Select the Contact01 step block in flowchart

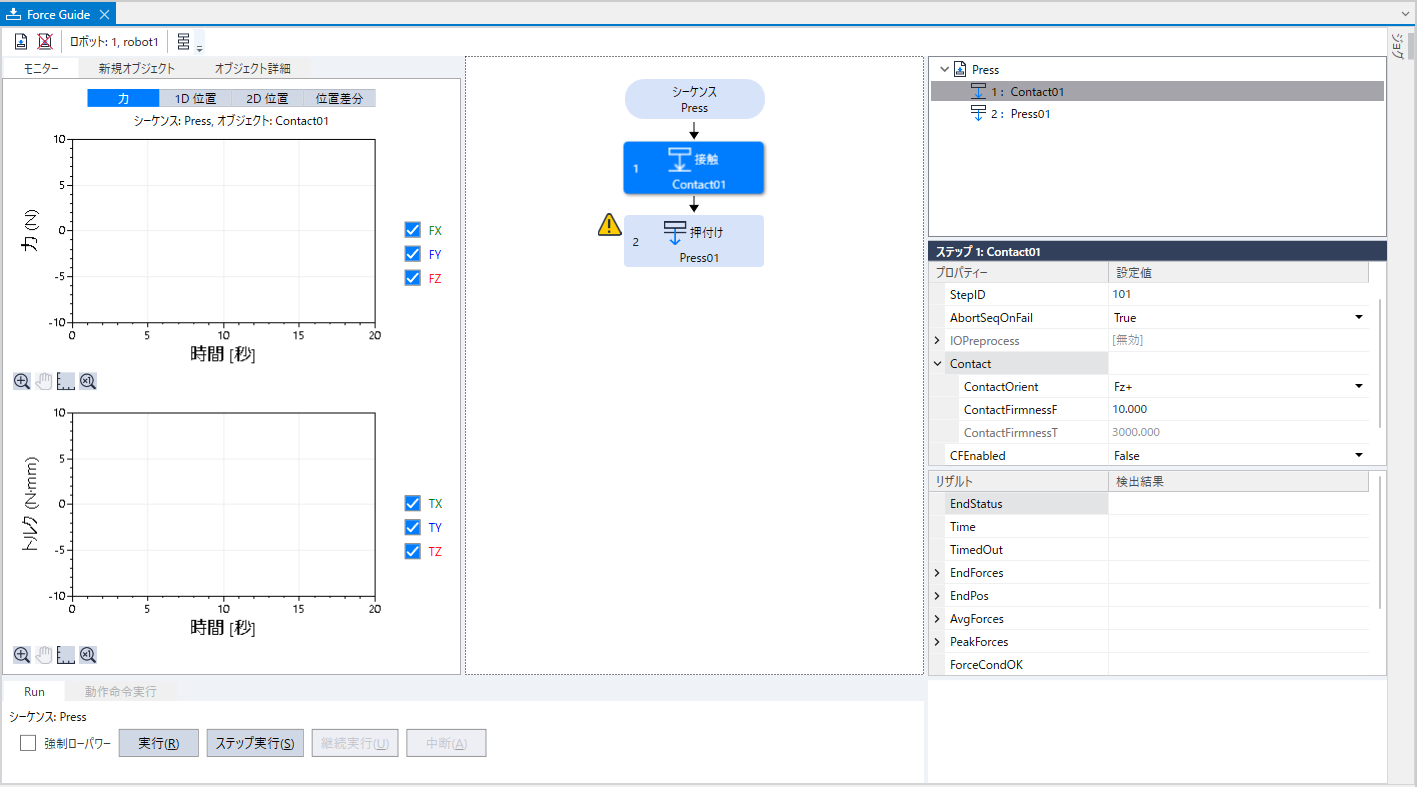click(x=693, y=167)
